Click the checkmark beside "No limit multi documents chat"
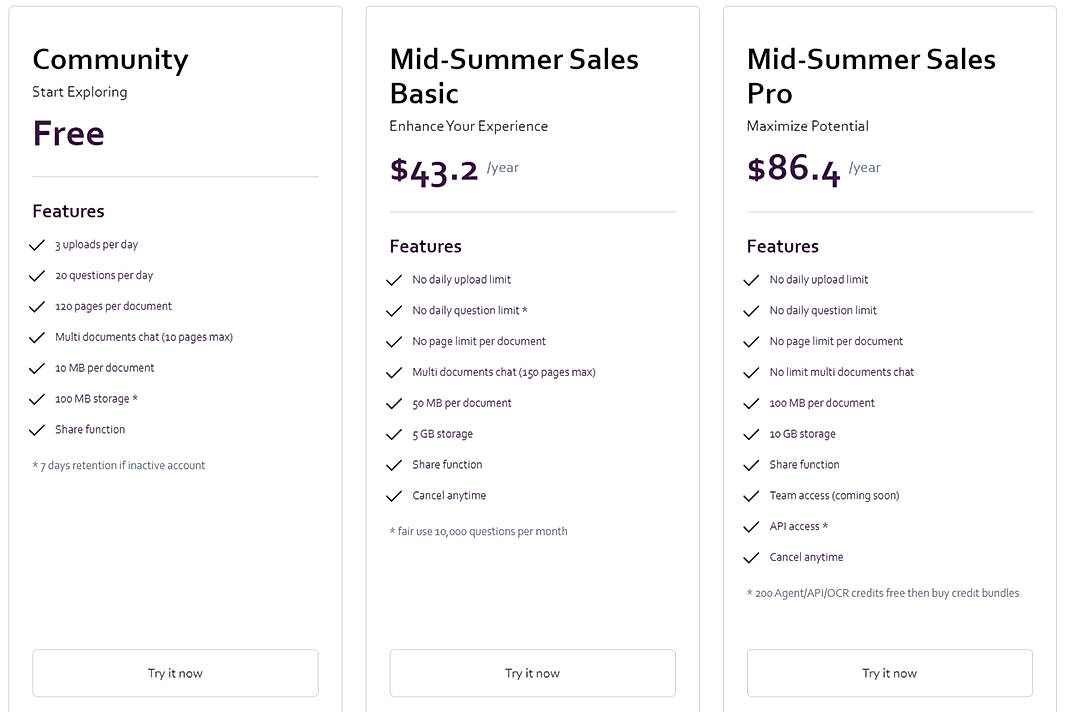Image resolution: width=1070 pixels, height=712 pixels. click(751, 372)
